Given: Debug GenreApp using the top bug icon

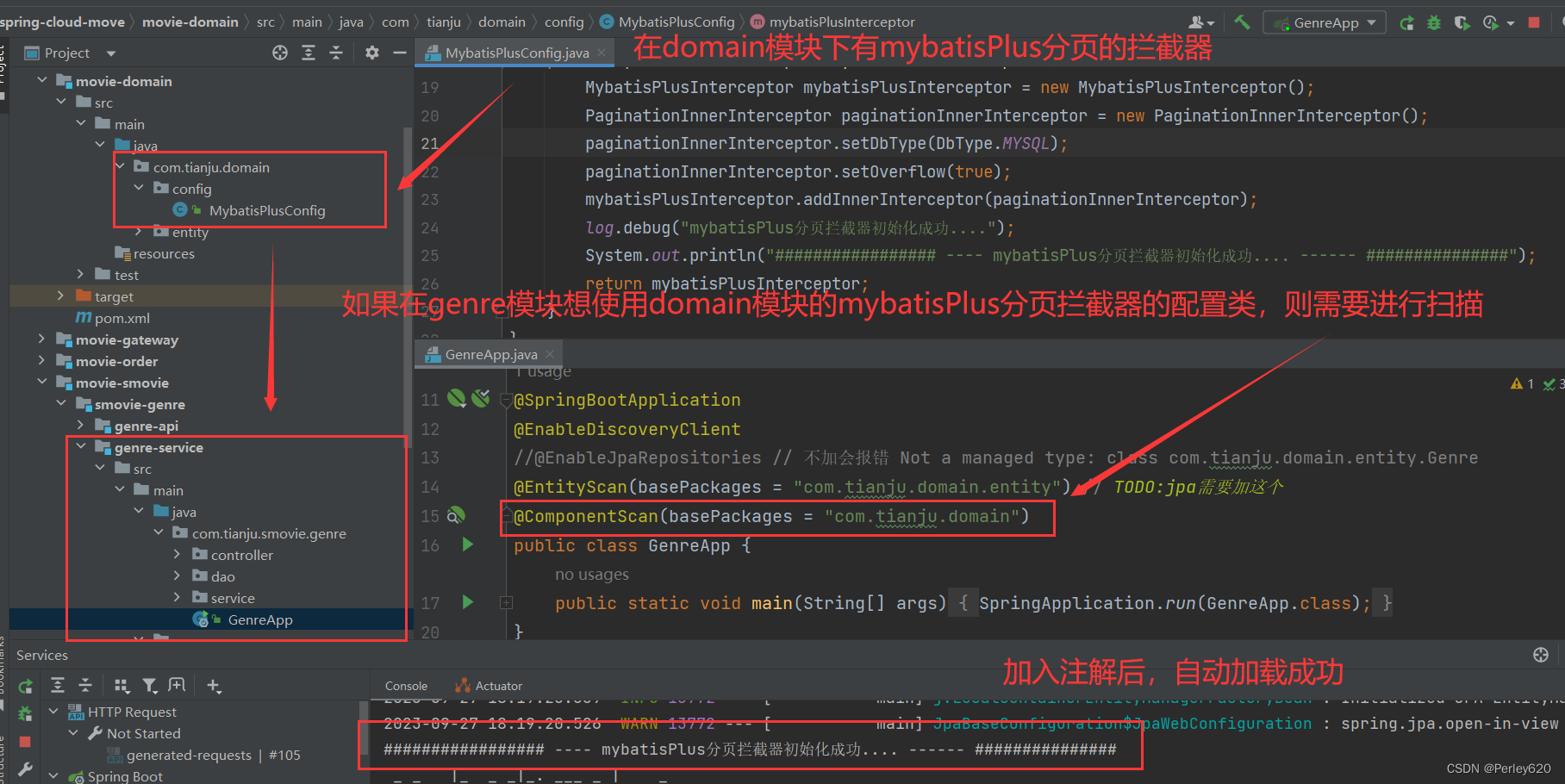Looking at the screenshot, I should click(1434, 23).
